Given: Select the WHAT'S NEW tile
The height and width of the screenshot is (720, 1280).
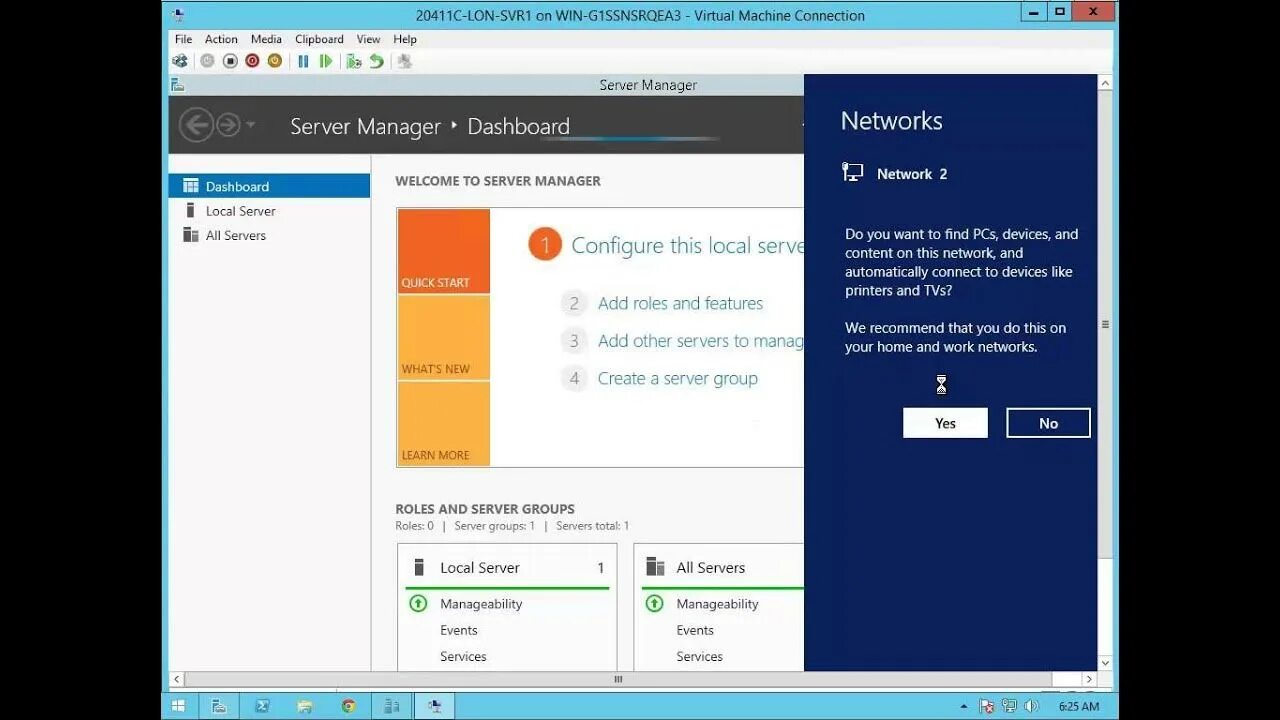Looking at the screenshot, I should [x=444, y=337].
